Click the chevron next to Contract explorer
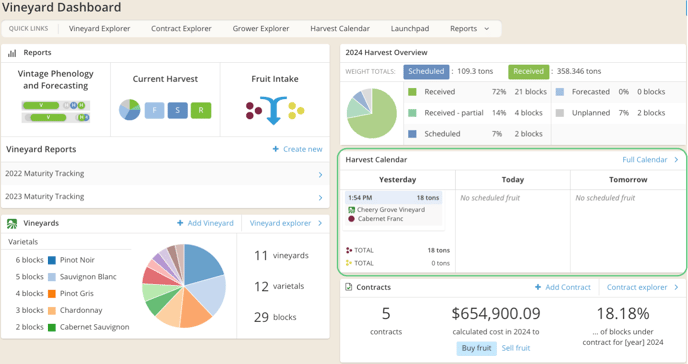This screenshot has height=364, width=688. tap(676, 287)
